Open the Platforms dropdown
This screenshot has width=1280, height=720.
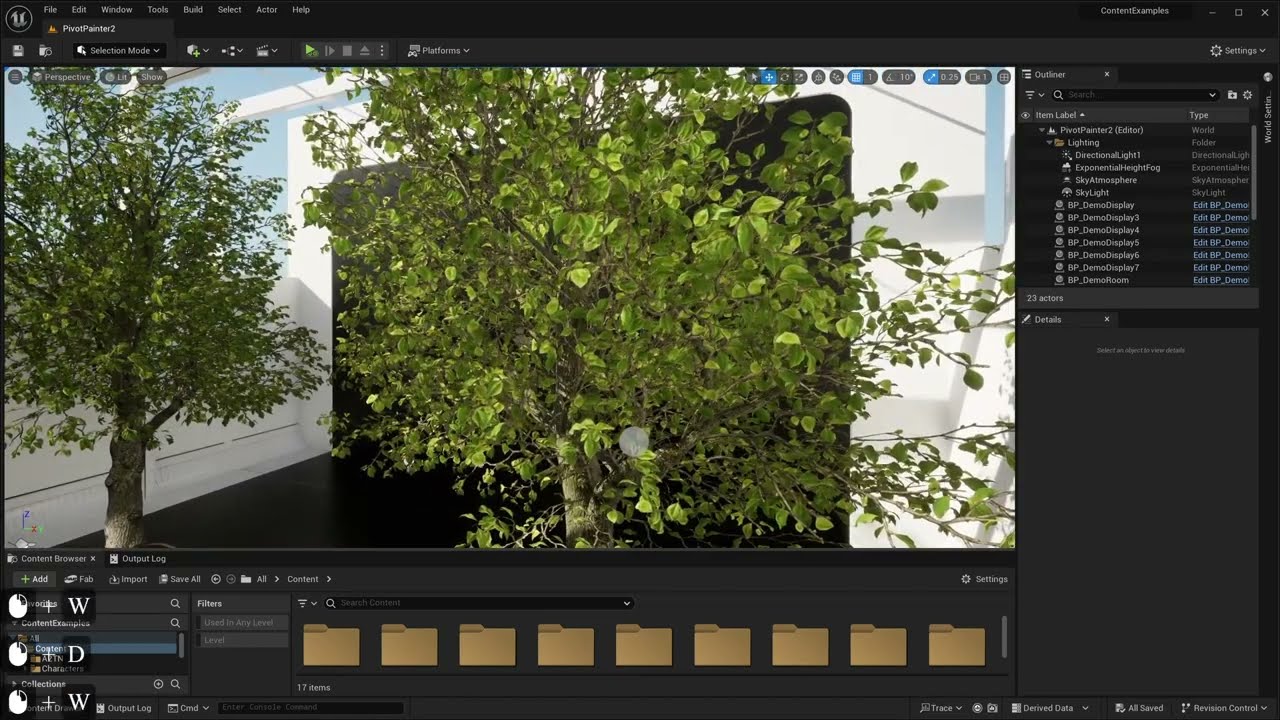tap(439, 50)
